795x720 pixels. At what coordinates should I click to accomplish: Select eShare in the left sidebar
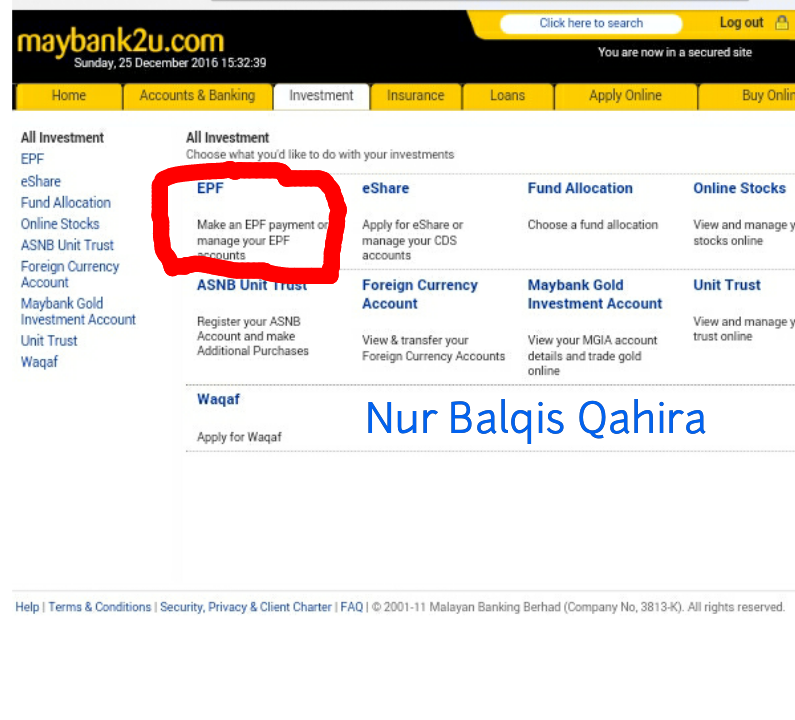coord(41,182)
